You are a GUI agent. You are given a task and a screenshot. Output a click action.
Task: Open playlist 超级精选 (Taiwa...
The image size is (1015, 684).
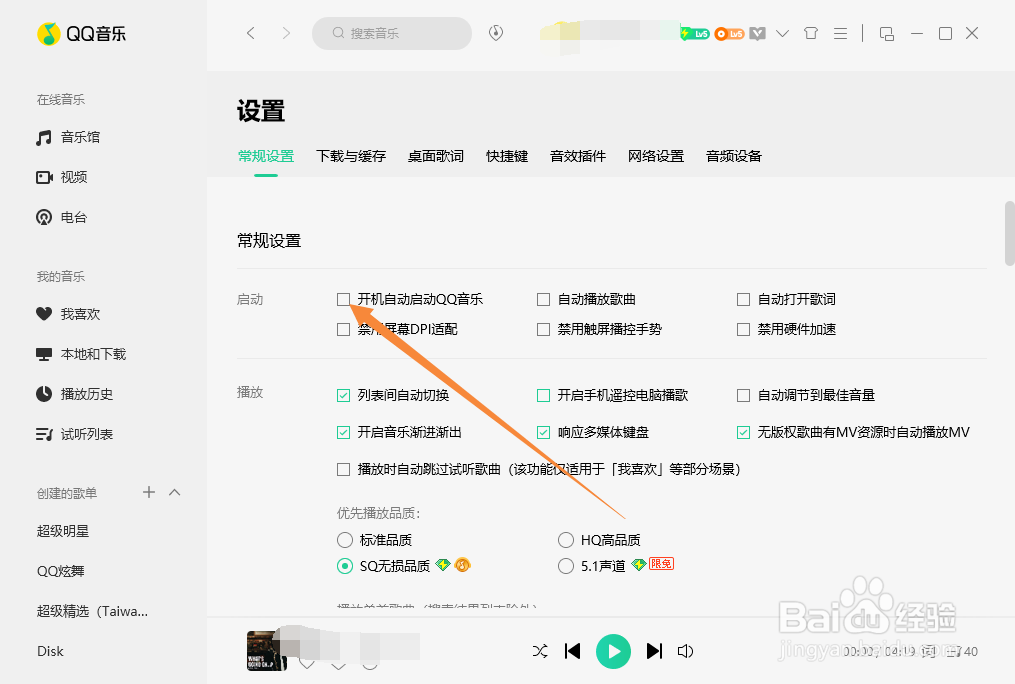click(93, 612)
